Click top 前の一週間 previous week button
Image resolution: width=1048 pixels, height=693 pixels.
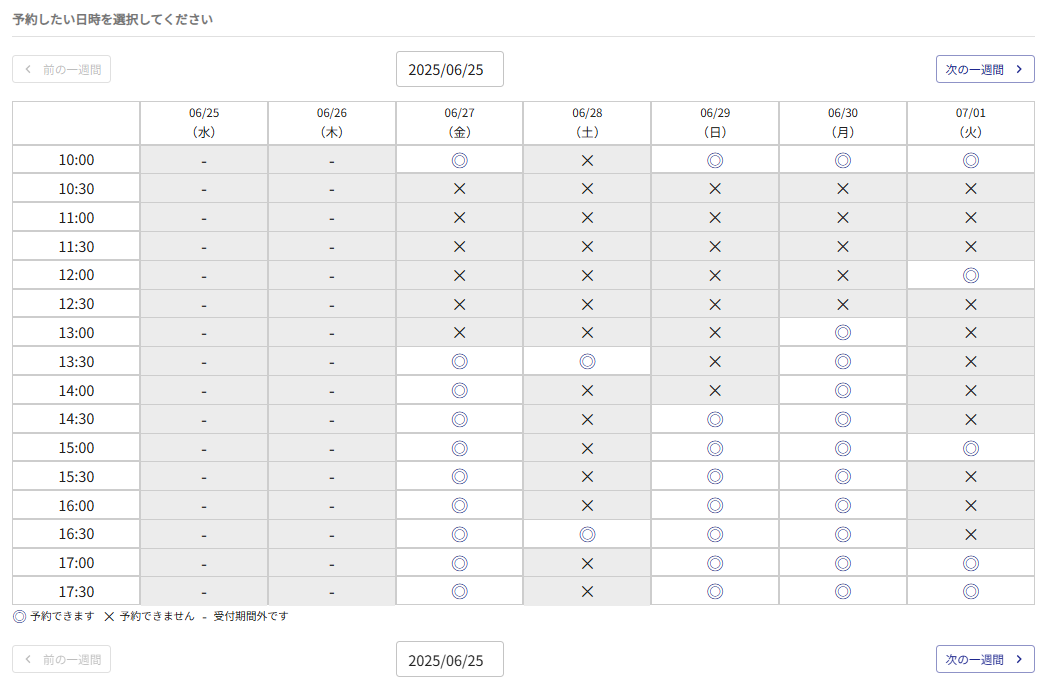coord(62,69)
